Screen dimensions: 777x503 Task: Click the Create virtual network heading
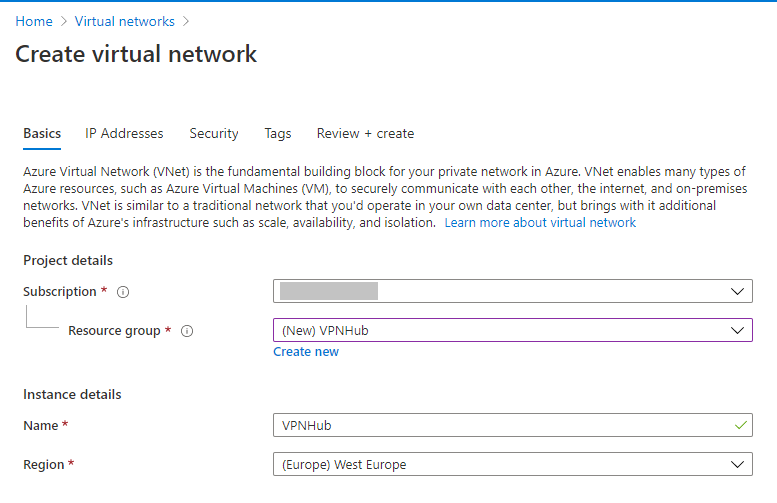(136, 54)
